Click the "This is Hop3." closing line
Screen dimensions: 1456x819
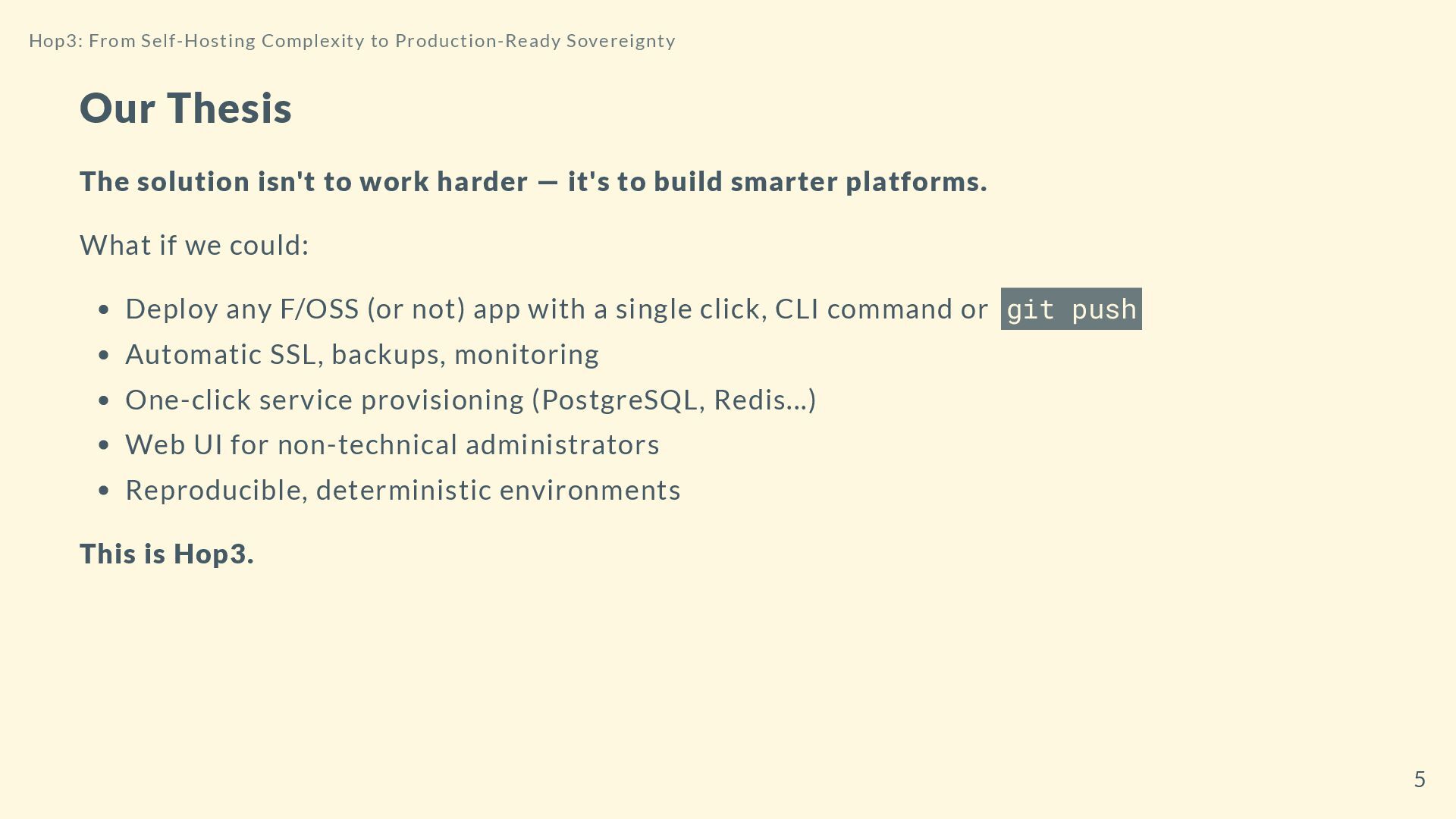(167, 554)
